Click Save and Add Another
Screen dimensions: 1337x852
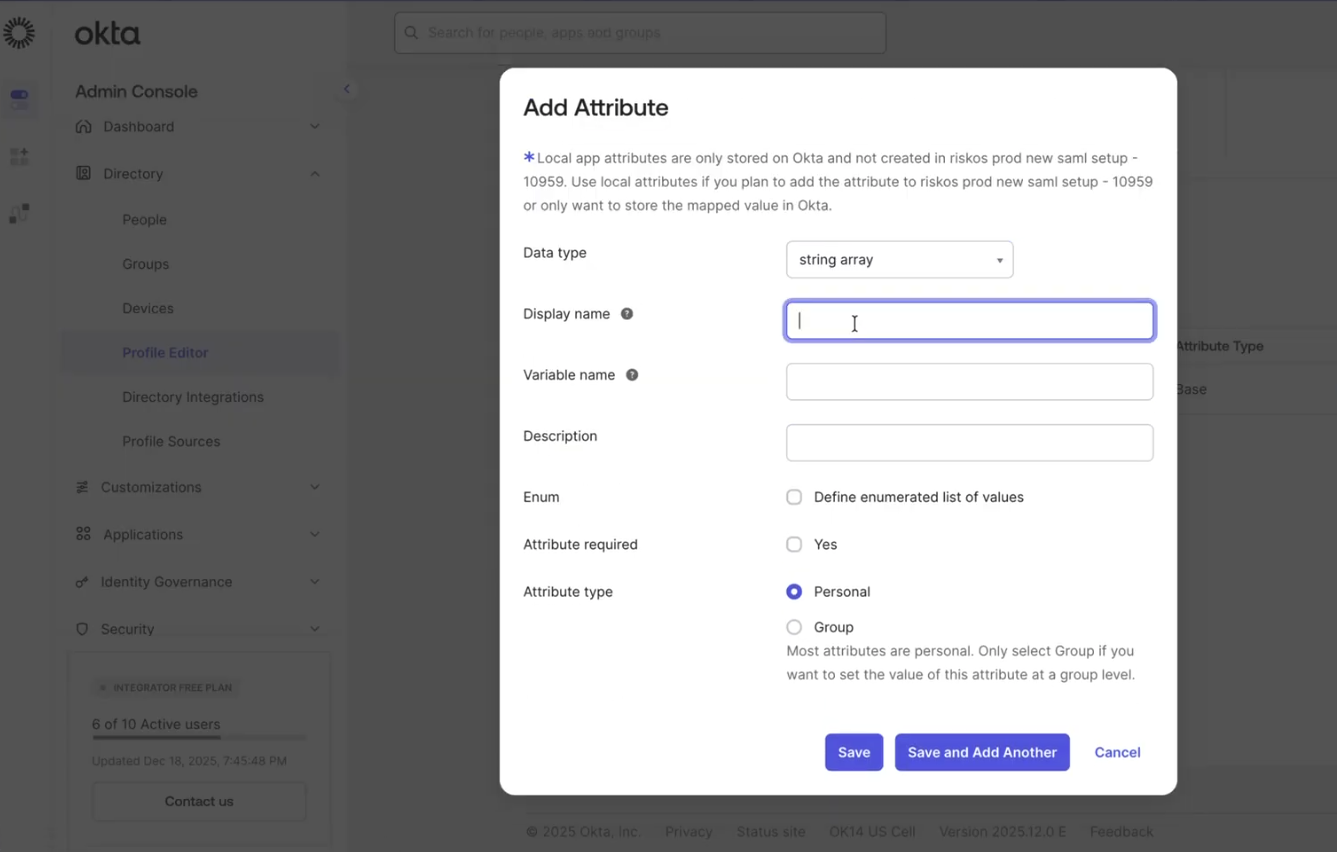click(x=982, y=752)
